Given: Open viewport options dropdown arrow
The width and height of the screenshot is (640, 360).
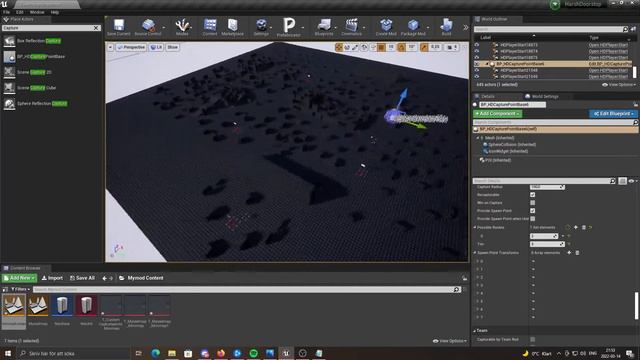Looking at the screenshot, I should [110, 47].
